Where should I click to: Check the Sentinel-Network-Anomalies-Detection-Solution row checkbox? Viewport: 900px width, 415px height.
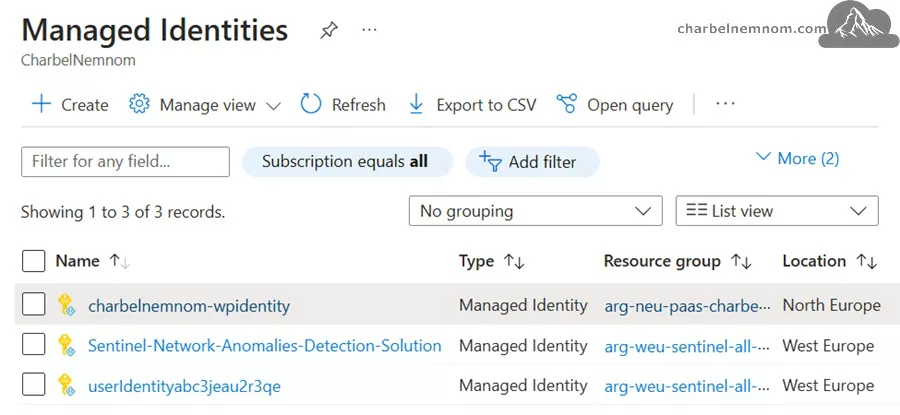point(33,344)
